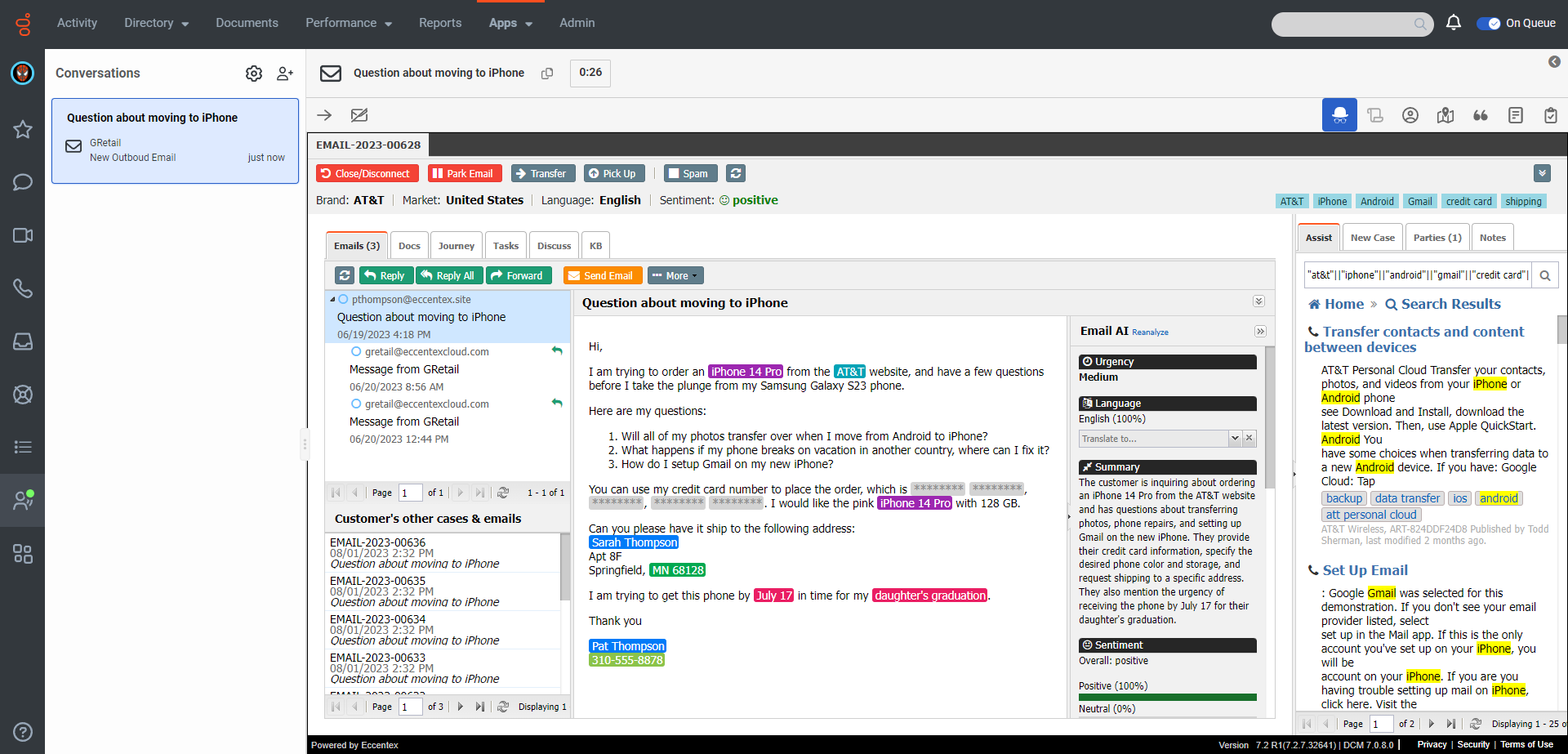Select first gretail message radio circle
The image size is (1568, 754).
[x=356, y=352]
